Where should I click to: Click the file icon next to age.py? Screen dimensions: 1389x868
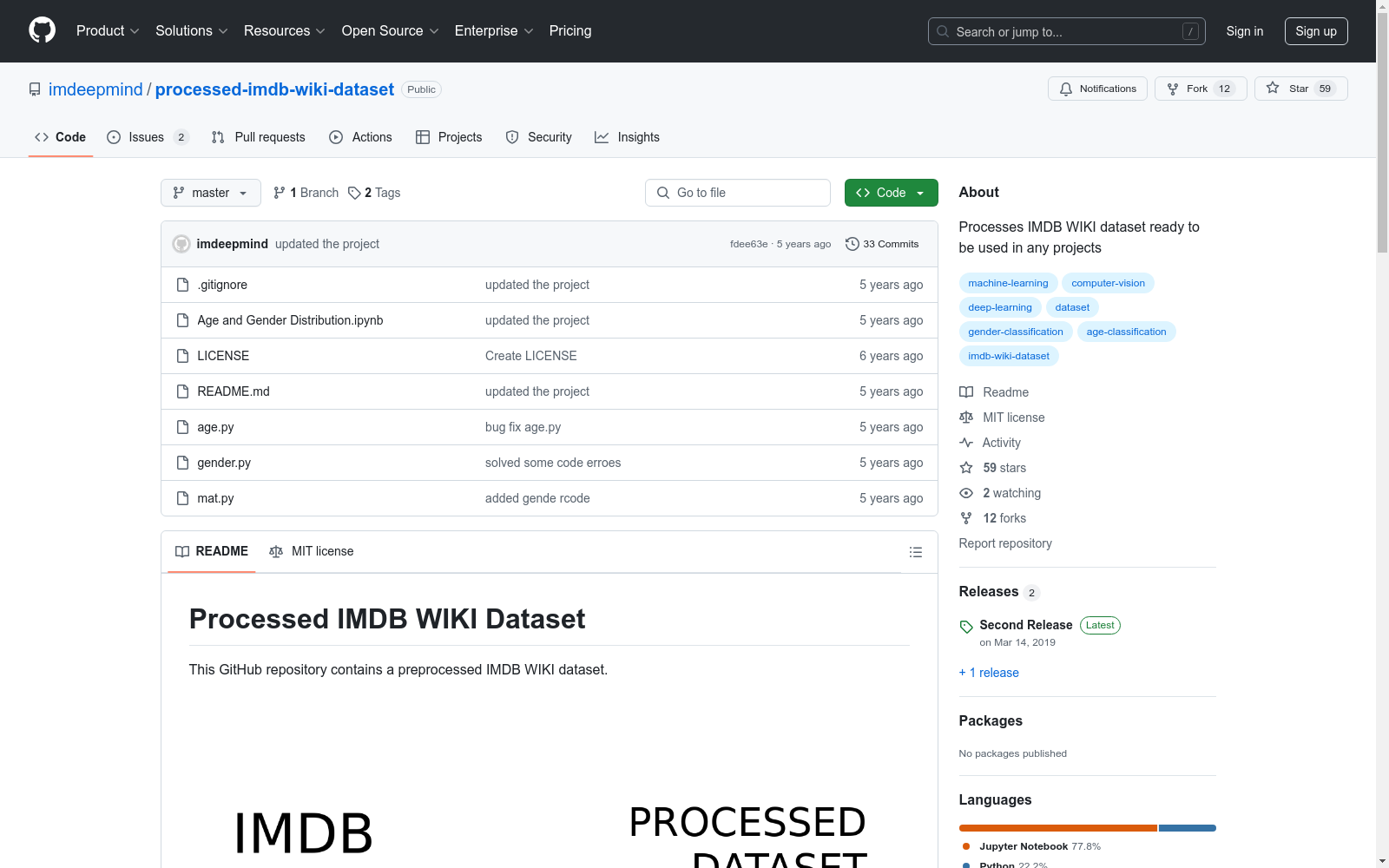pos(182,427)
